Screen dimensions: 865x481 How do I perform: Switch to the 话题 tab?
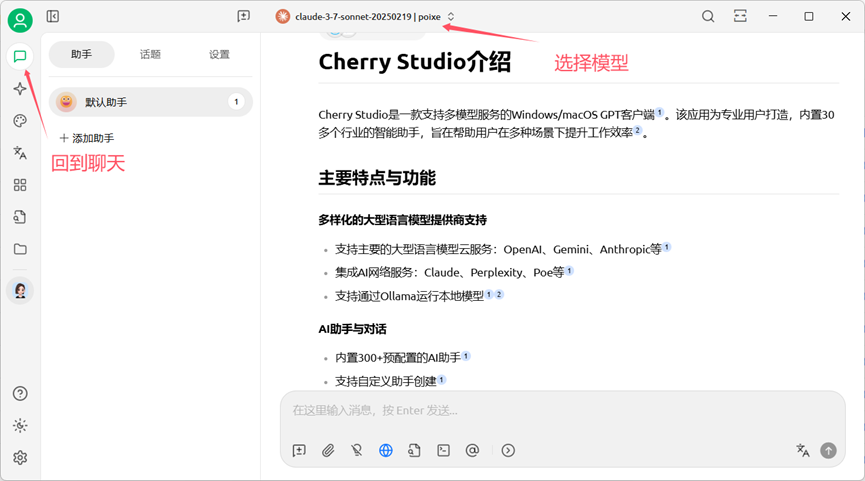tap(150, 54)
